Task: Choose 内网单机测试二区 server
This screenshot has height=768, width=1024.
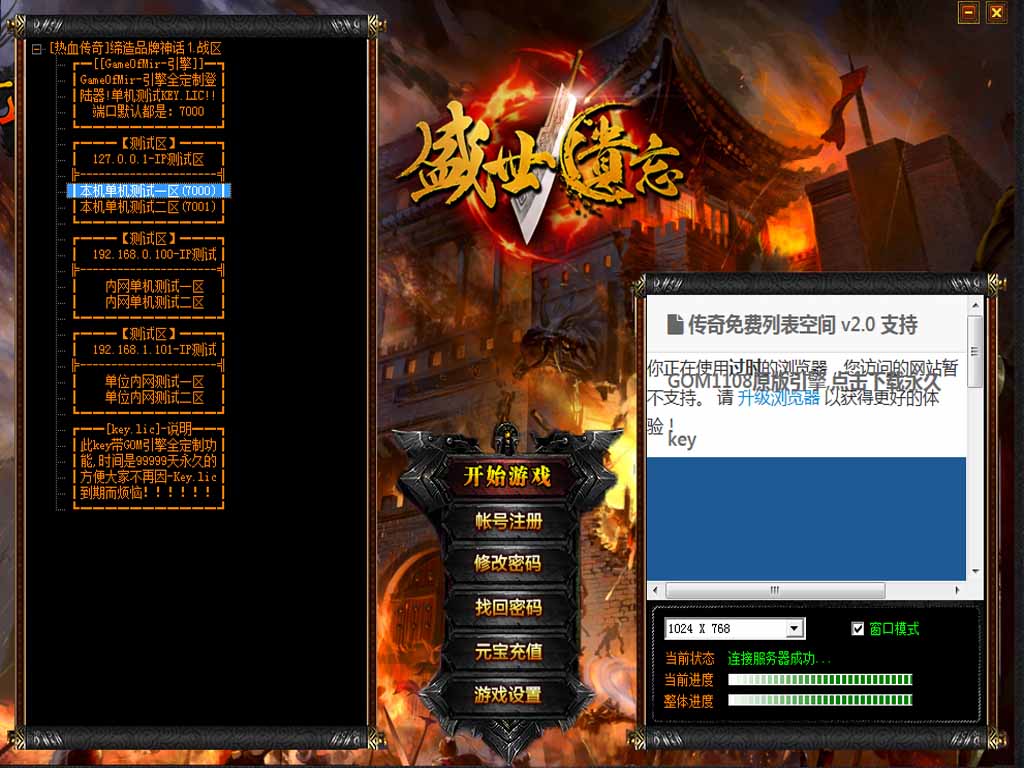Action: tap(155, 302)
